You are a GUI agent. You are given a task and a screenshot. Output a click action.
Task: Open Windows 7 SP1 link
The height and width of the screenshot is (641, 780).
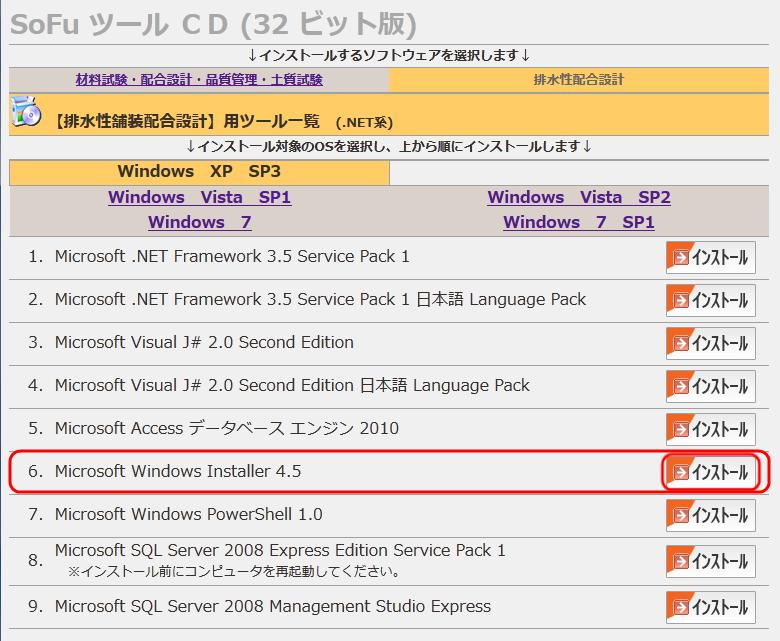pyautogui.click(x=579, y=222)
